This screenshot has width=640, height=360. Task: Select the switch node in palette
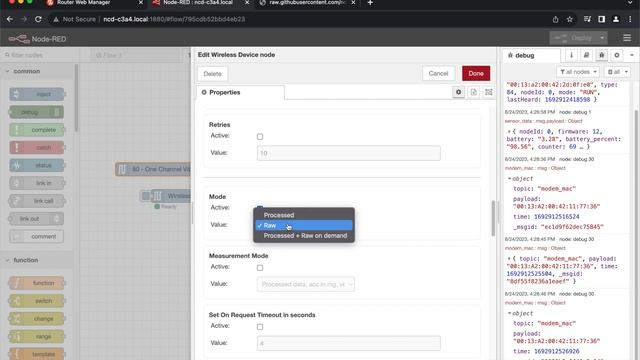point(37,301)
